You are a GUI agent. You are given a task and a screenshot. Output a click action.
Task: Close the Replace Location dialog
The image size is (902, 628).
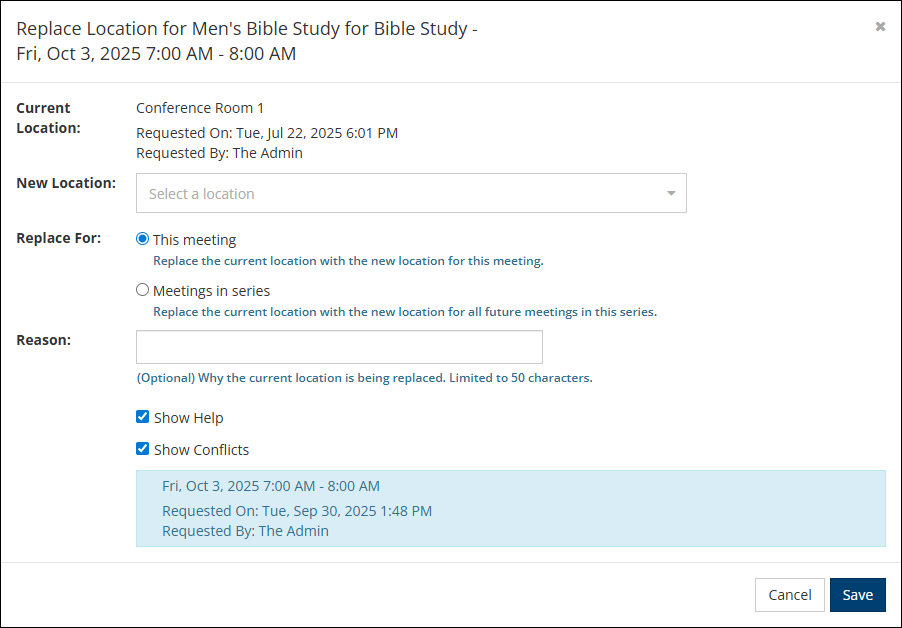(880, 27)
